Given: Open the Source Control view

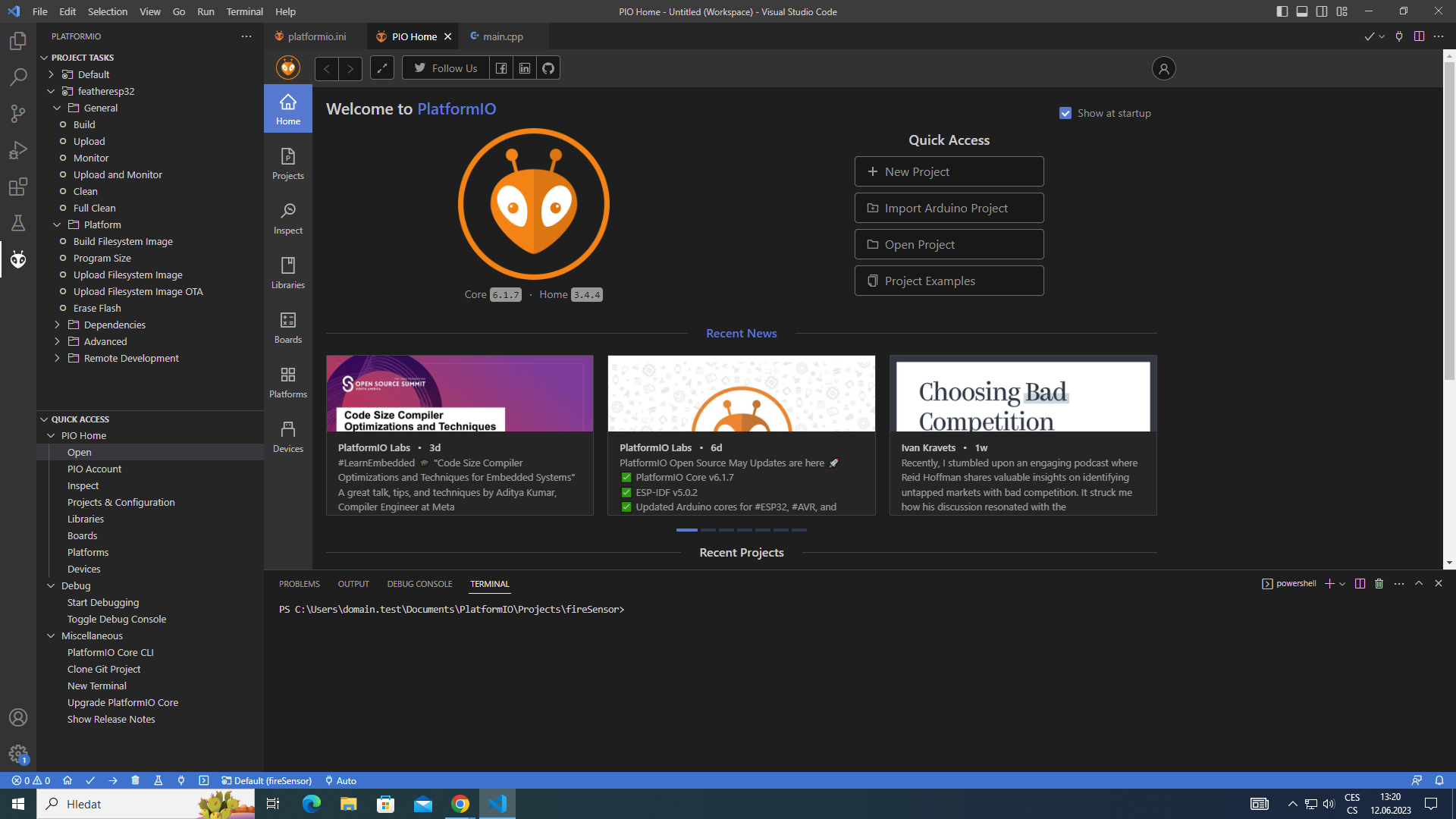Looking at the screenshot, I should (18, 114).
